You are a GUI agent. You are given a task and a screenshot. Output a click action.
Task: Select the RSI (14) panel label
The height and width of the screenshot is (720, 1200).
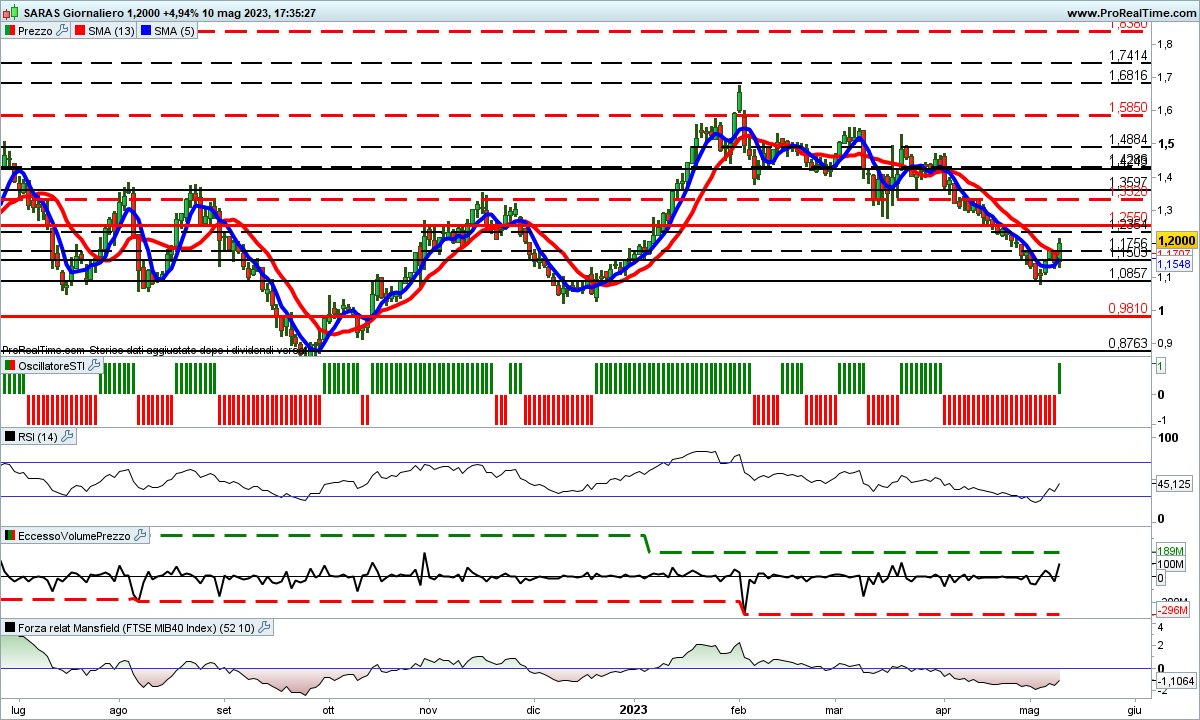point(39,437)
